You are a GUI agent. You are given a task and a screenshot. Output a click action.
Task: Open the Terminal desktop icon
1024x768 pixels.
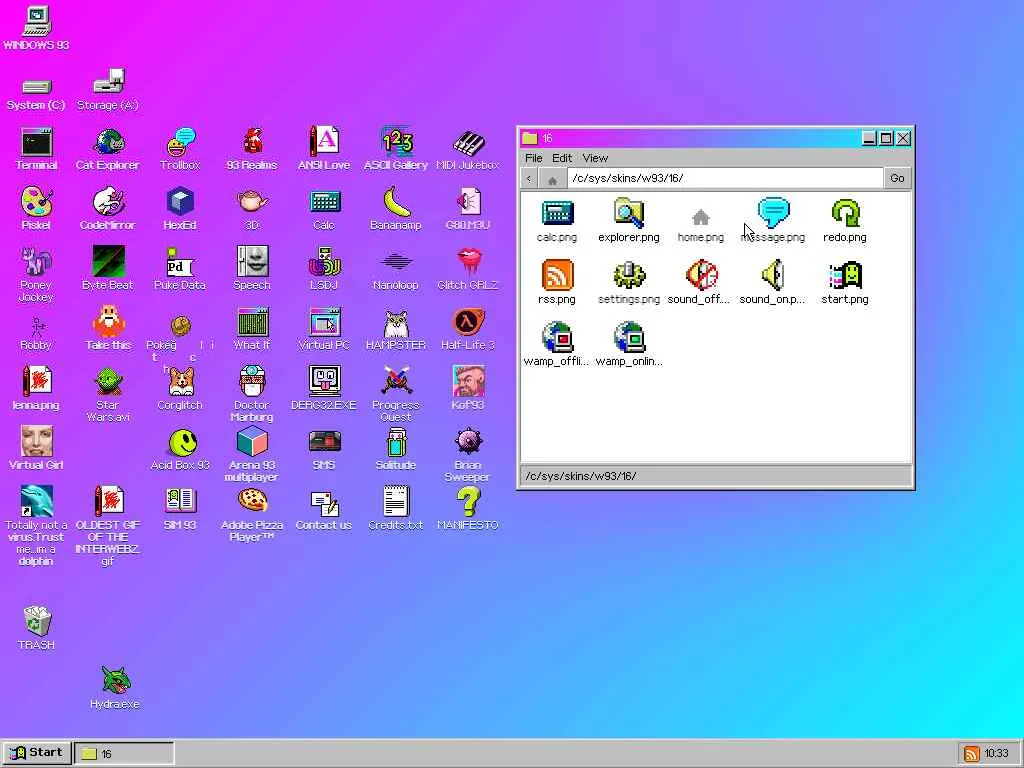point(37,150)
